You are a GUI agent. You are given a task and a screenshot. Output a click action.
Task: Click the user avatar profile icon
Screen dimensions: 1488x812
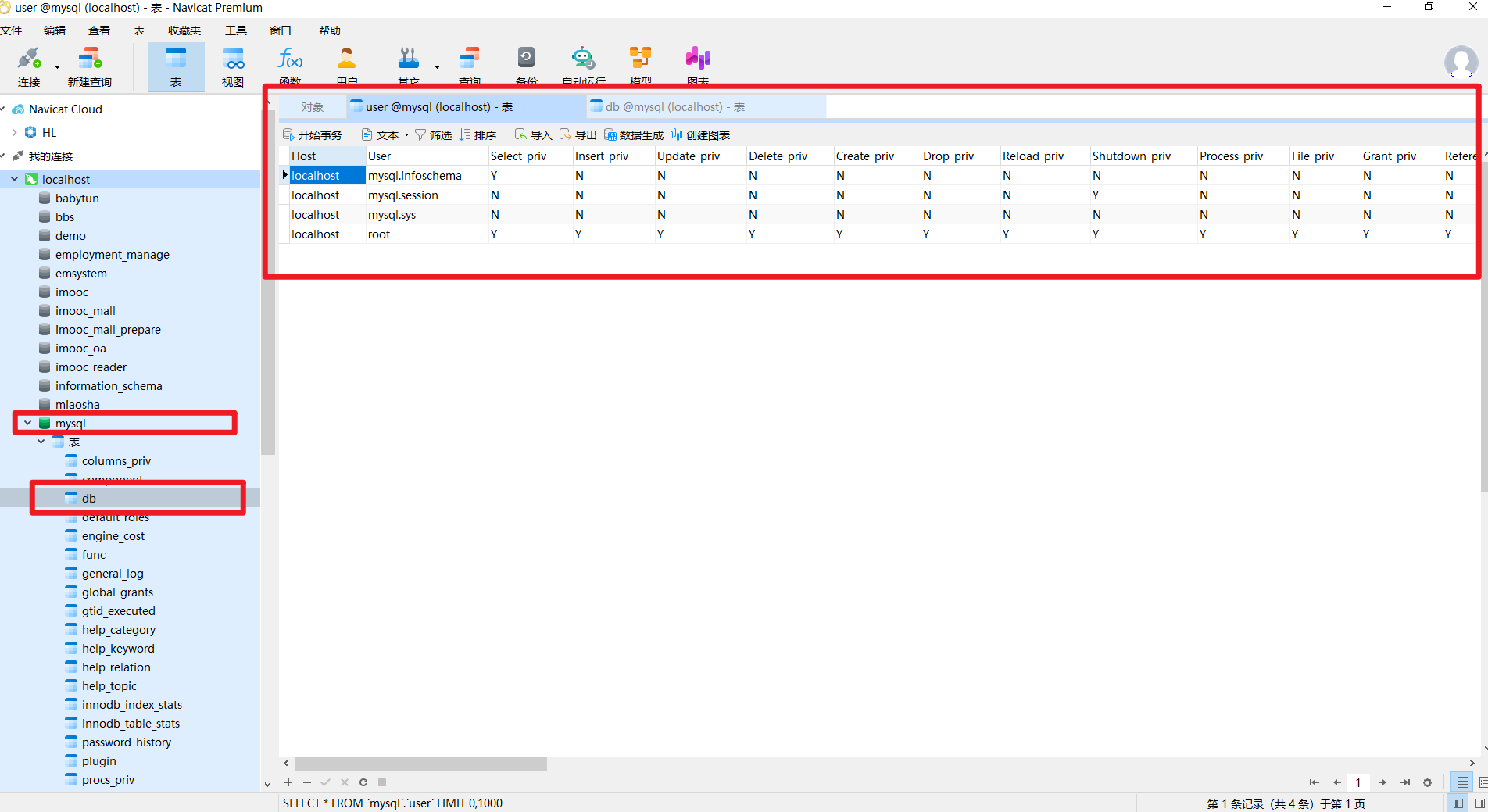point(1461,63)
